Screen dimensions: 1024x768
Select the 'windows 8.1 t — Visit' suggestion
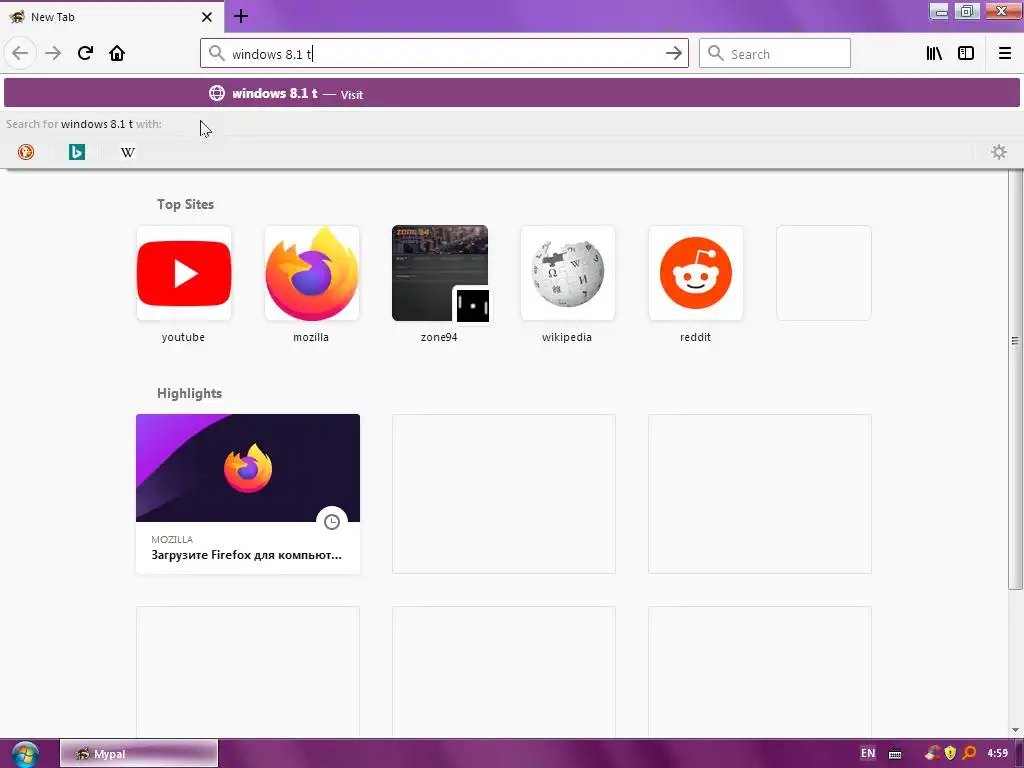[512, 93]
